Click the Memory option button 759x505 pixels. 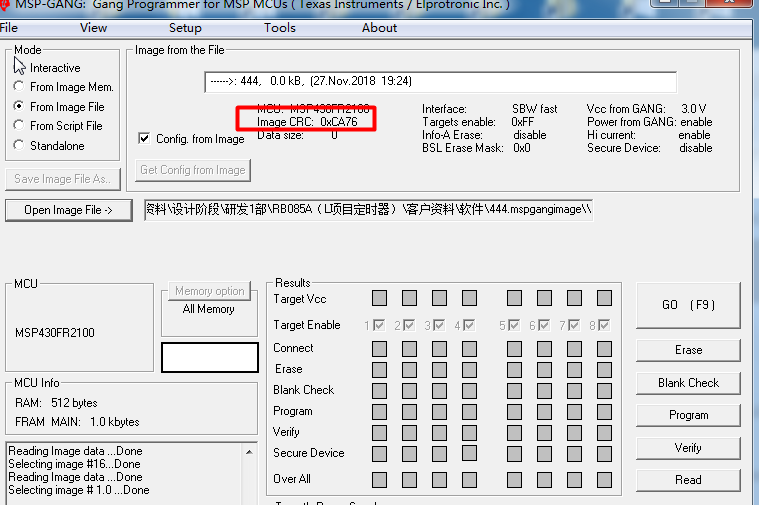210,291
